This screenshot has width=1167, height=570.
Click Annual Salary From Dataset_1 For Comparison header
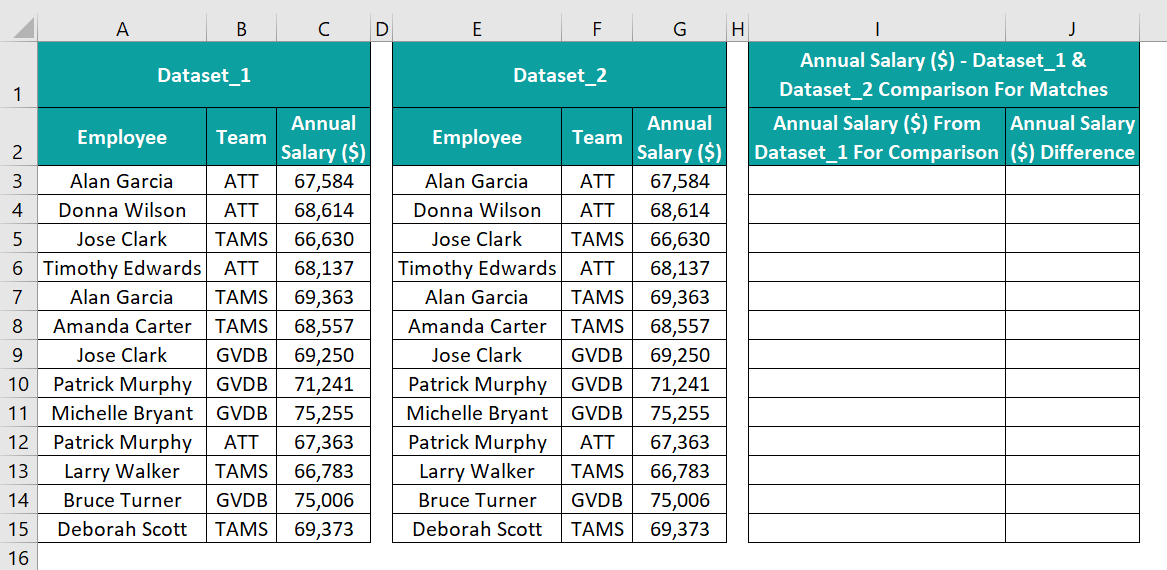(x=877, y=137)
